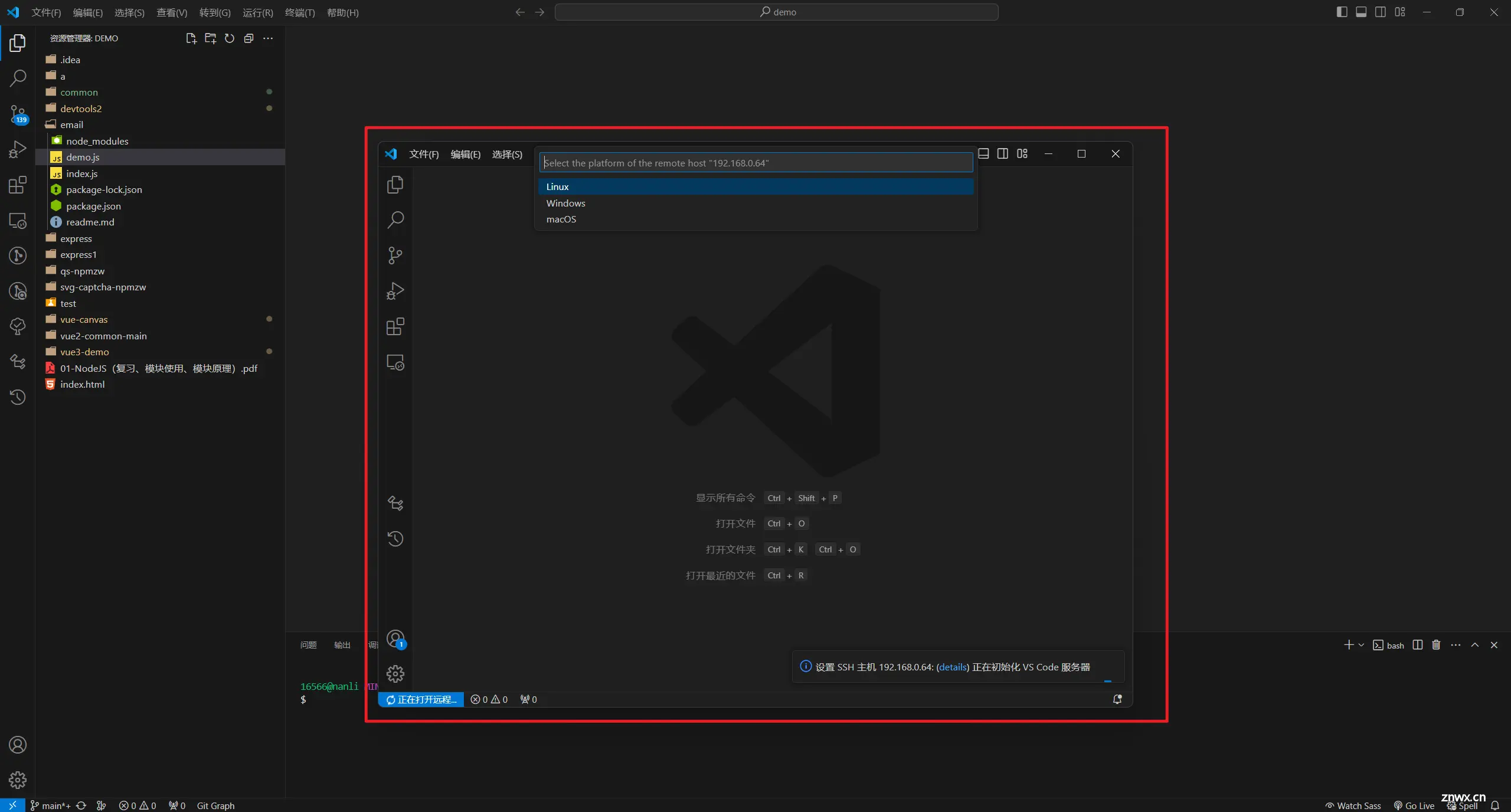
Task: Click New Folder icon in explorer header
Action: 210,38
